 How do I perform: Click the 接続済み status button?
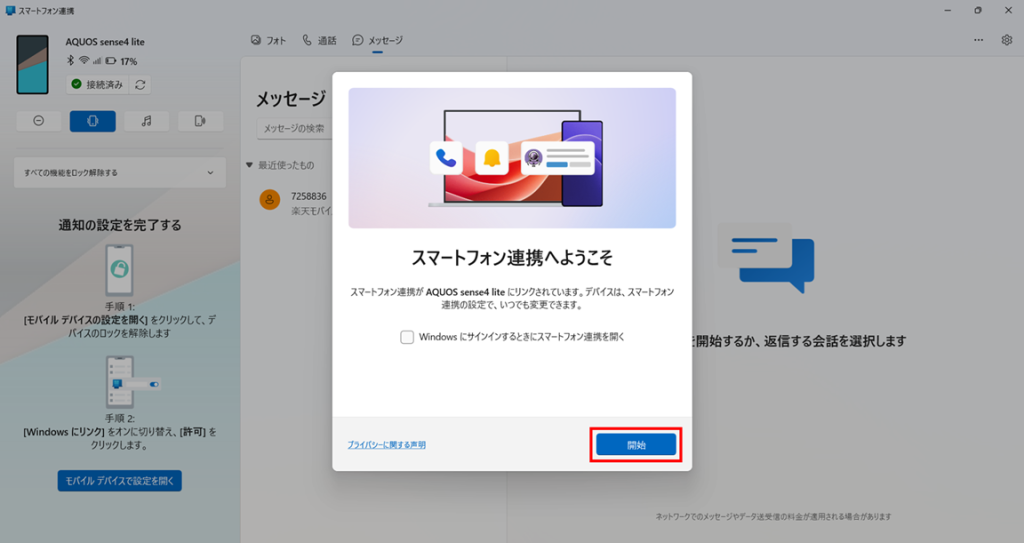tap(96, 85)
